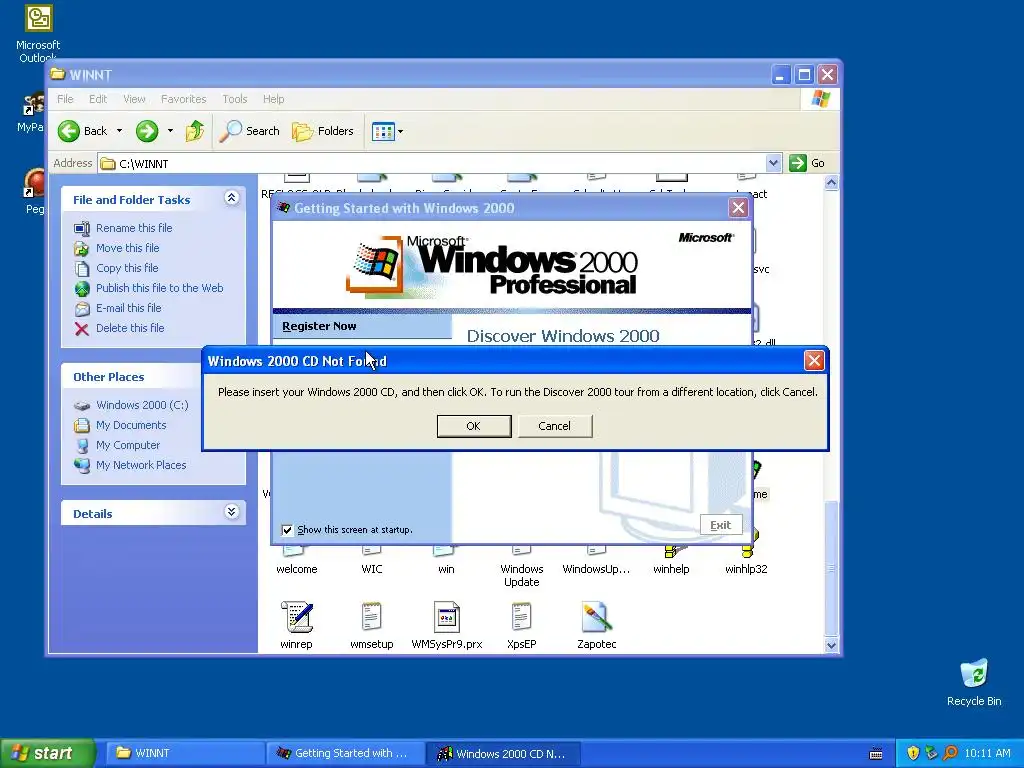Toggle the Folders toolbar button

coord(323,131)
